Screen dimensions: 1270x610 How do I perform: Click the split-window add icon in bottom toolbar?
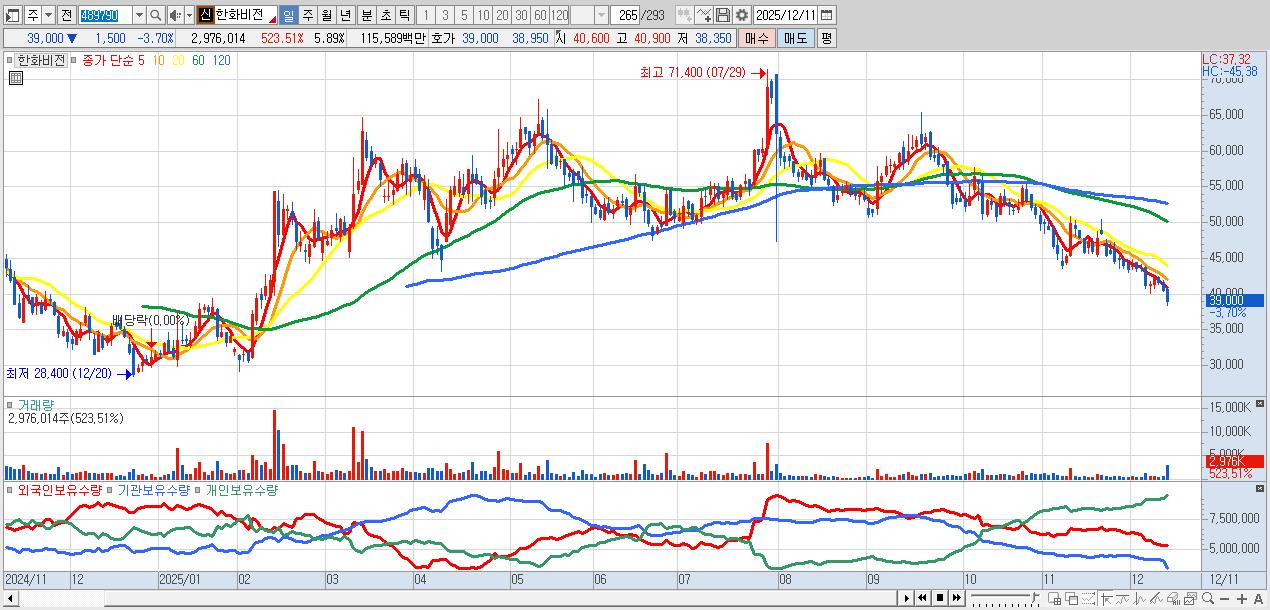(x=1055, y=599)
